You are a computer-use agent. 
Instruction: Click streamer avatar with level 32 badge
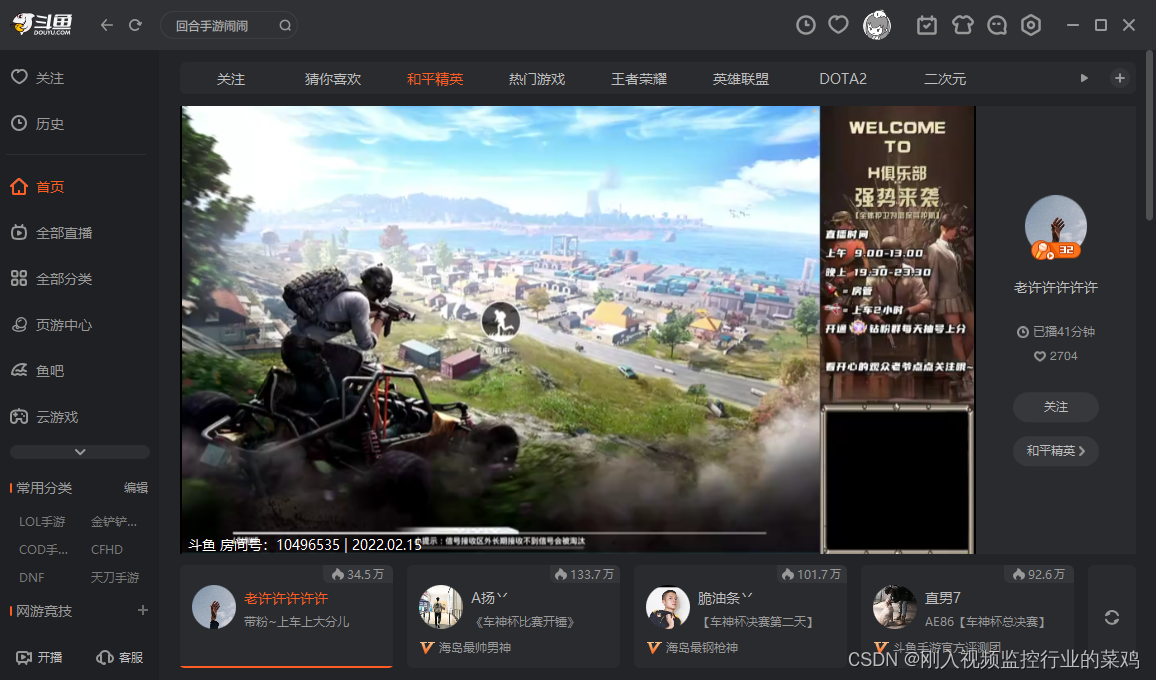tap(1056, 227)
